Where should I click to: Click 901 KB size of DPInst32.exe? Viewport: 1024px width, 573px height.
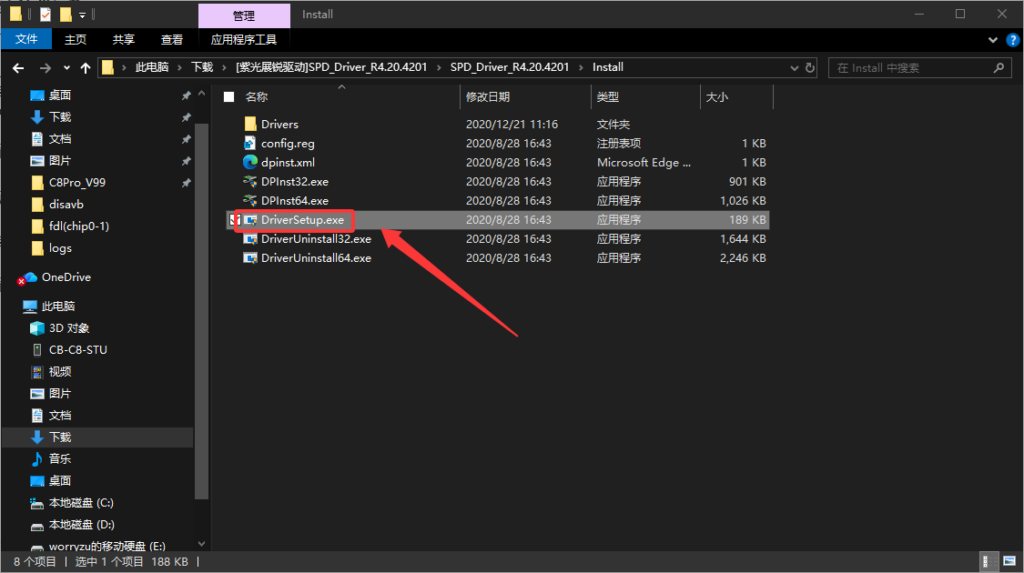point(747,182)
